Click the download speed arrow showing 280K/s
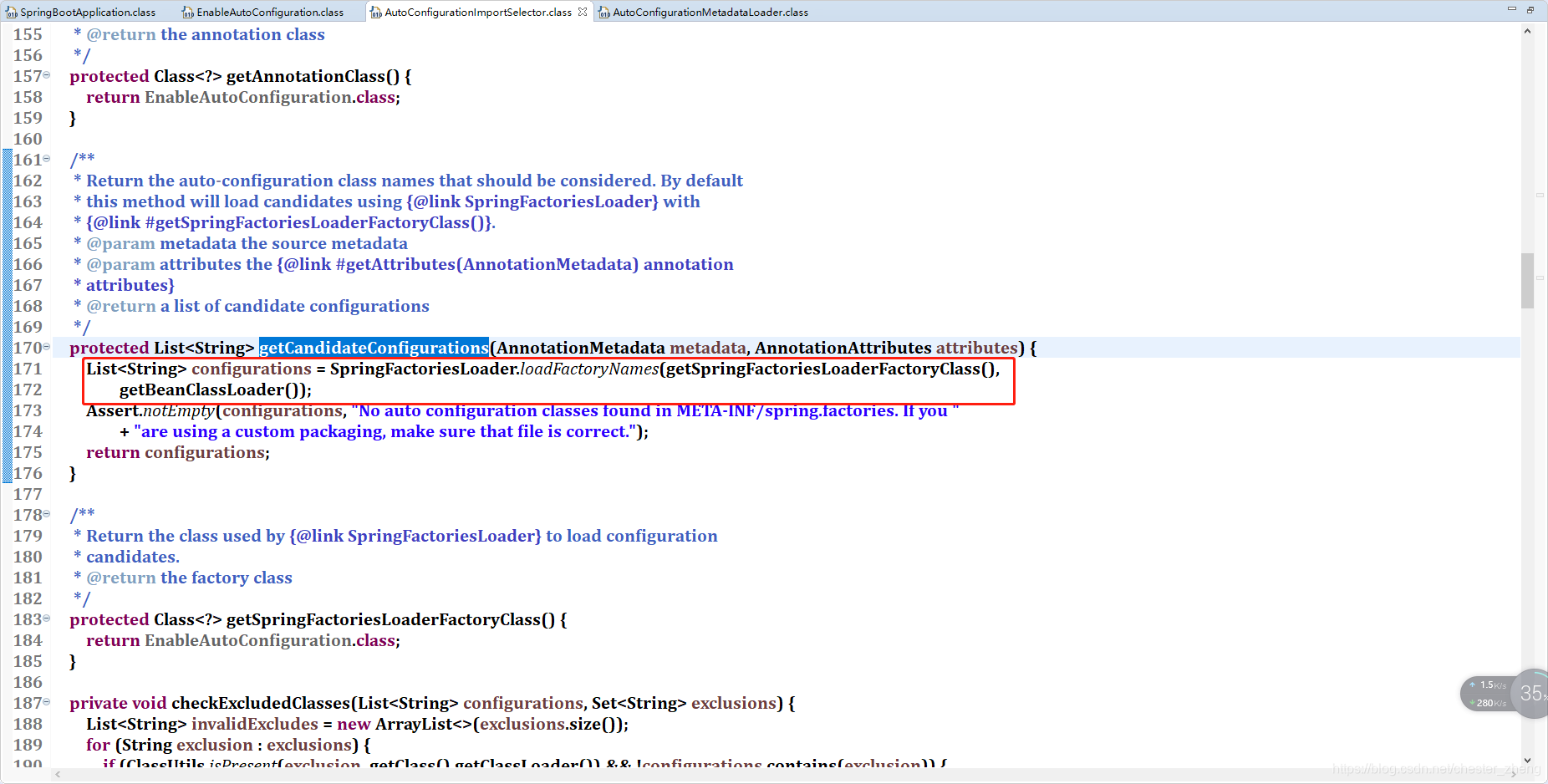 pyautogui.click(x=1474, y=703)
